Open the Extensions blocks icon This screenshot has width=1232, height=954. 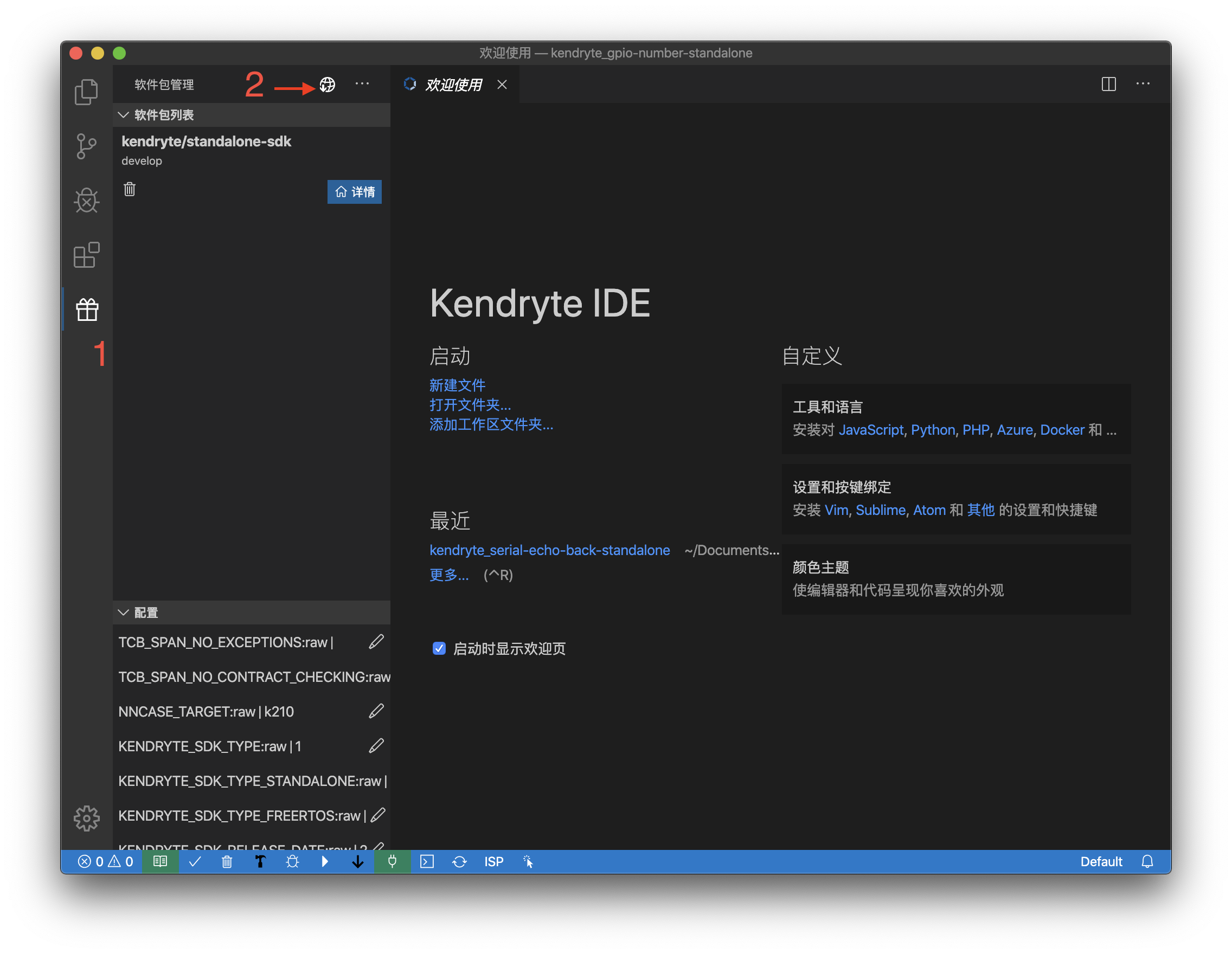click(86, 255)
